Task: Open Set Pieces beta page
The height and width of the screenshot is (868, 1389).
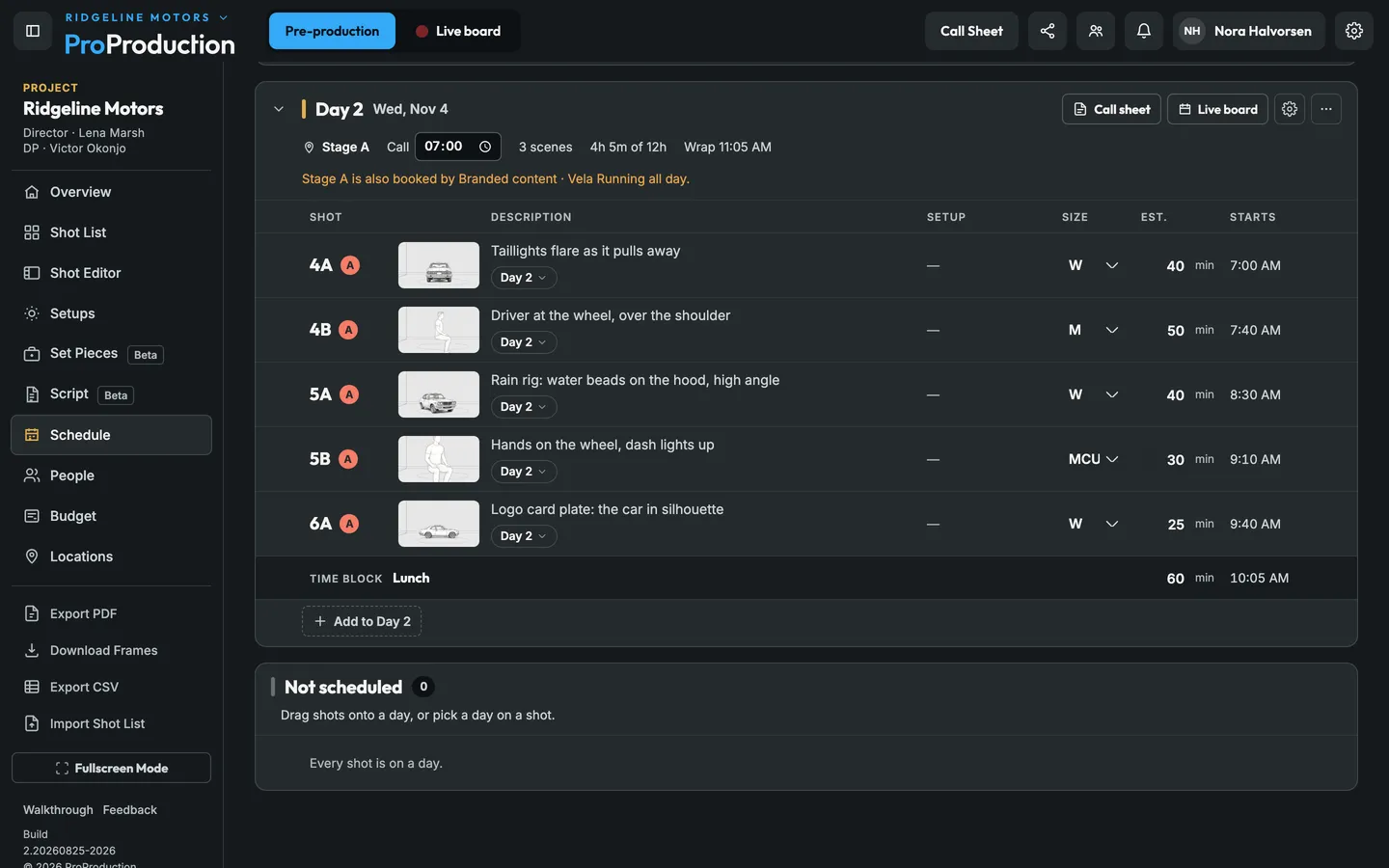Action: point(111,354)
